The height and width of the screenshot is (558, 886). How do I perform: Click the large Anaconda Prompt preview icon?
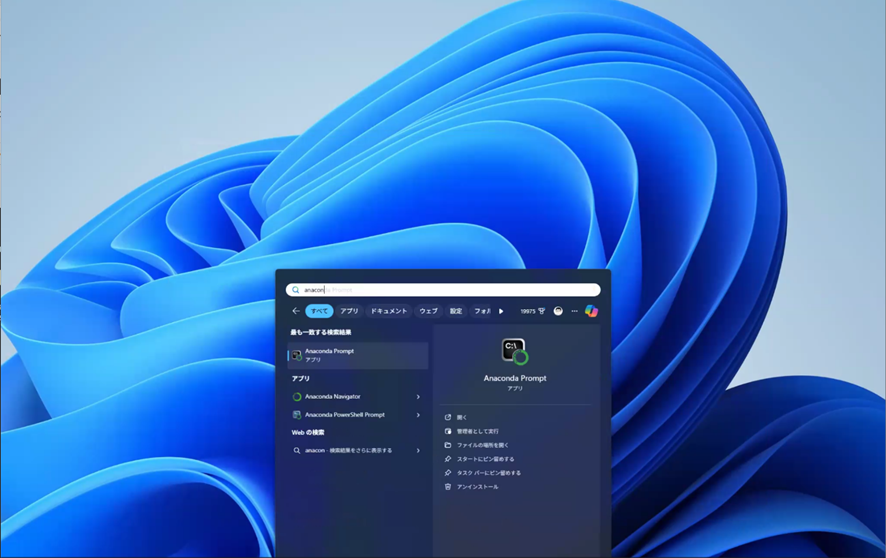(515, 351)
